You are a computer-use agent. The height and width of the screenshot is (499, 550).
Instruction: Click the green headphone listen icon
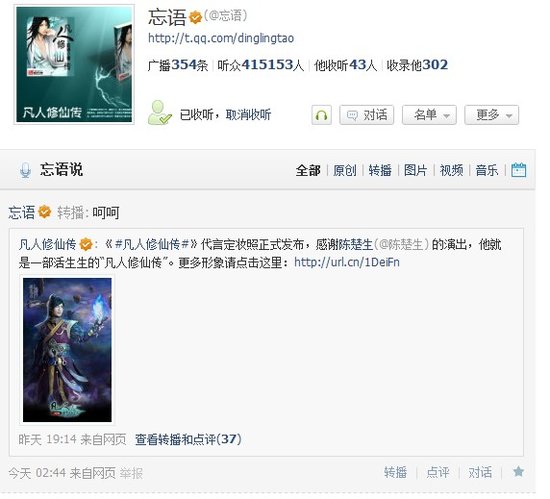[321, 115]
